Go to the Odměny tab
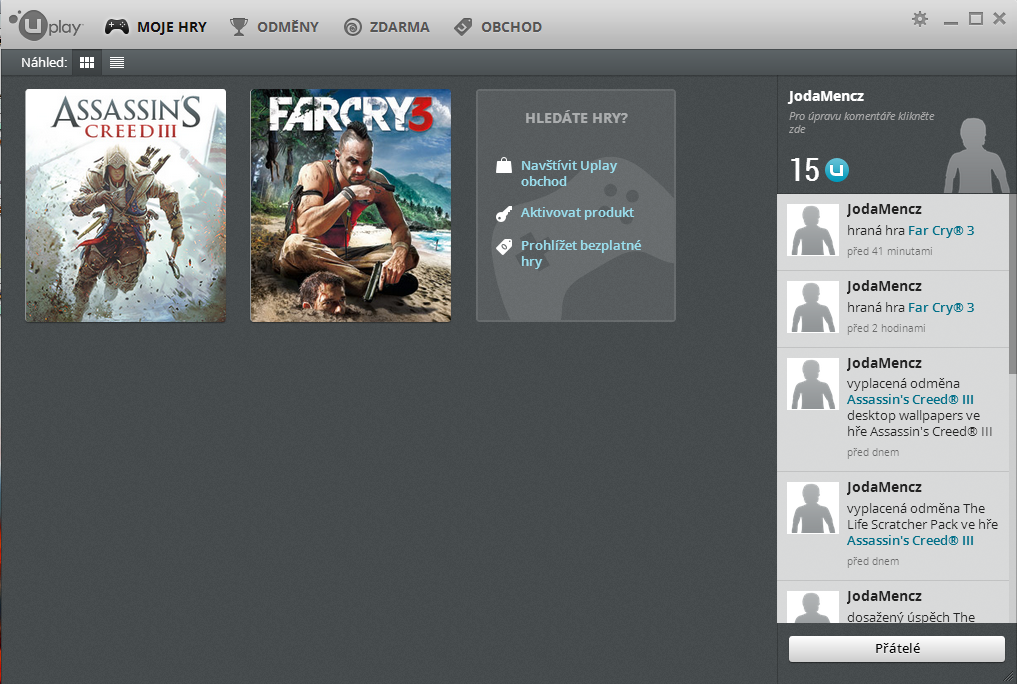Screen dimensions: 1017x684 [x=274, y=27]
